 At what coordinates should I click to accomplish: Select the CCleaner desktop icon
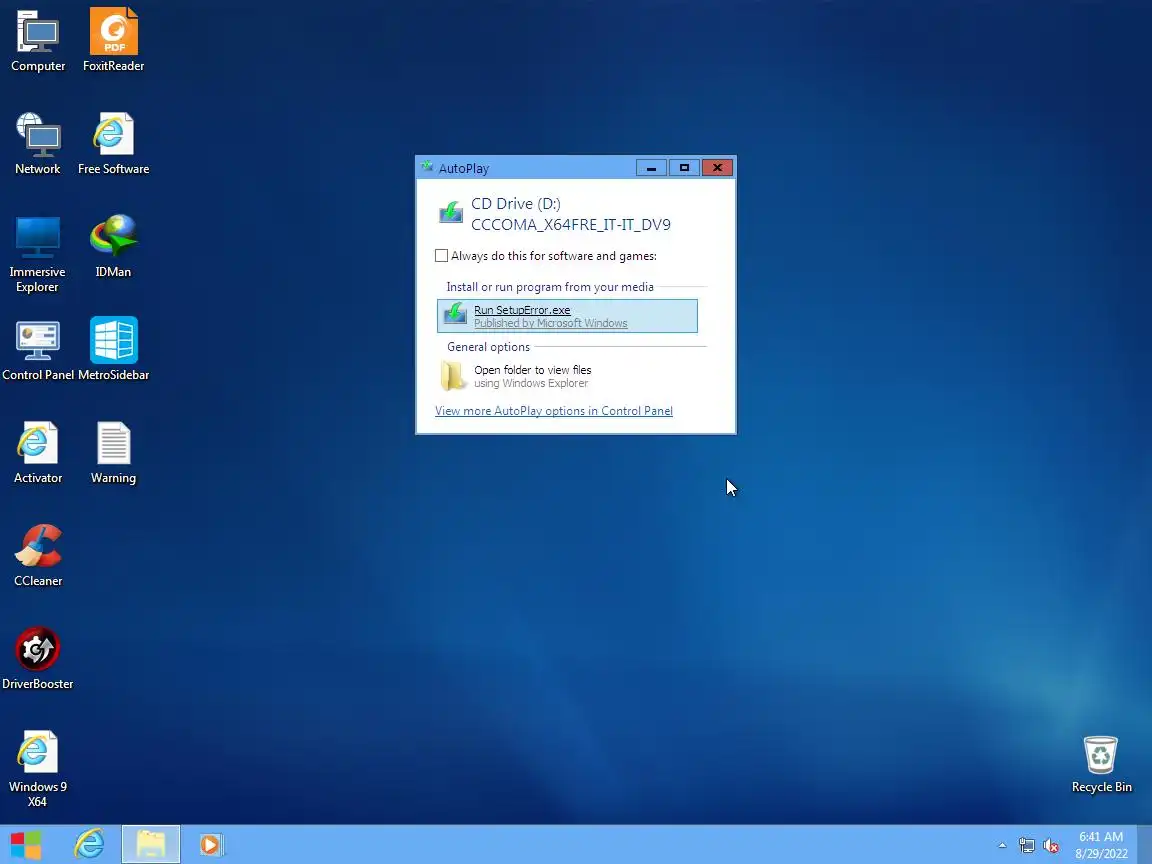[x=38, y=555]
